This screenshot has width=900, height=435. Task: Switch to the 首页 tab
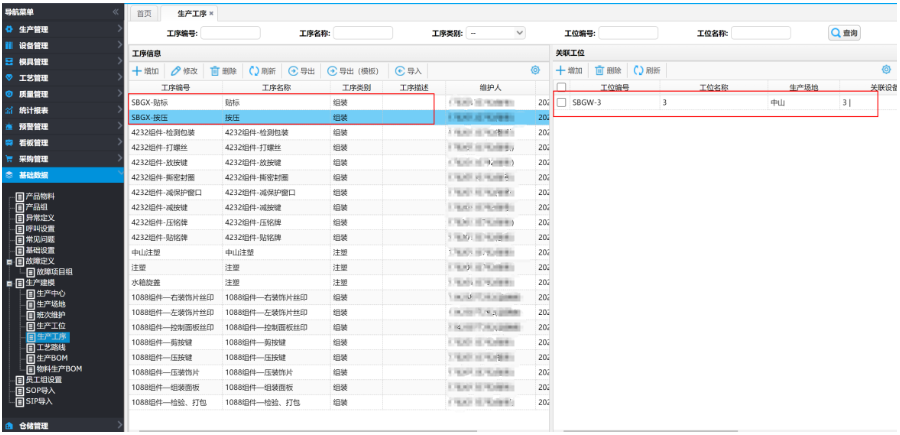pos(145,13)
